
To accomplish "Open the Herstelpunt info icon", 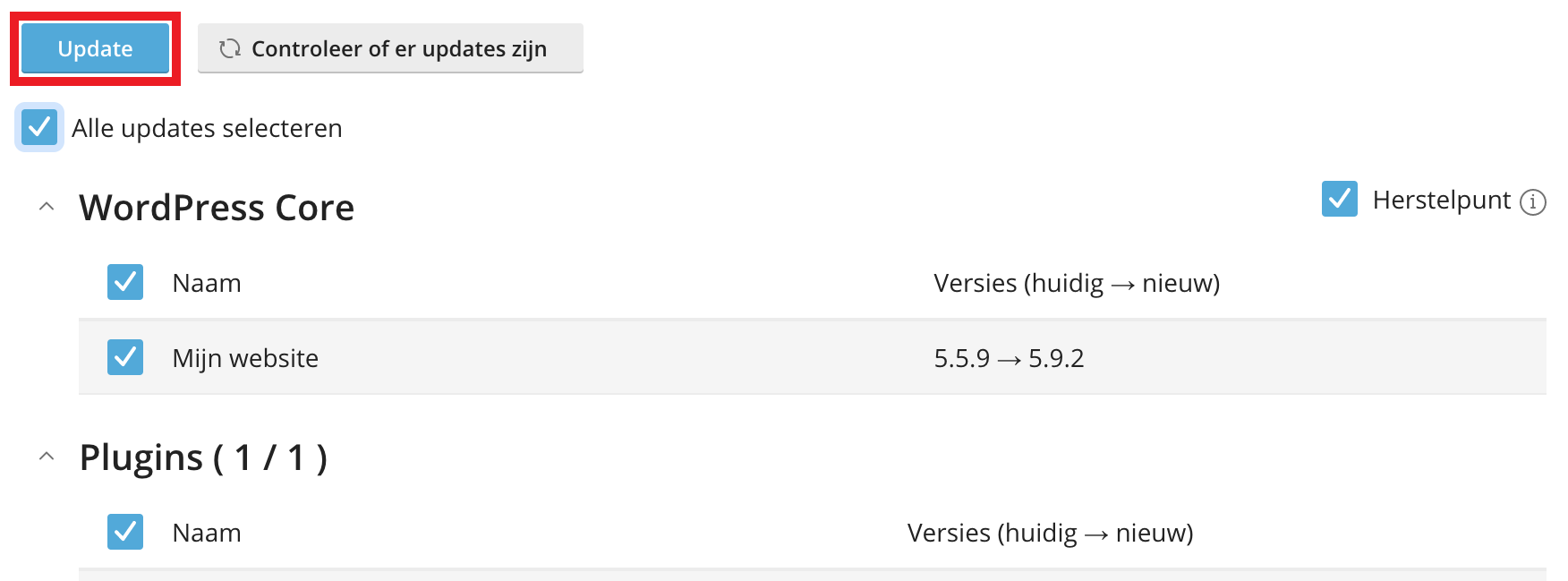I will coord(1533,201).
